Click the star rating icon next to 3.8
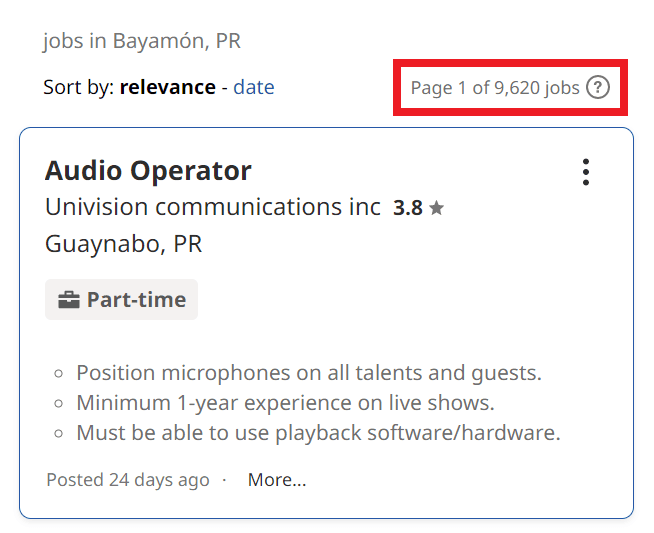This screenshot has width=654, height=533. (x=436, y=207)
